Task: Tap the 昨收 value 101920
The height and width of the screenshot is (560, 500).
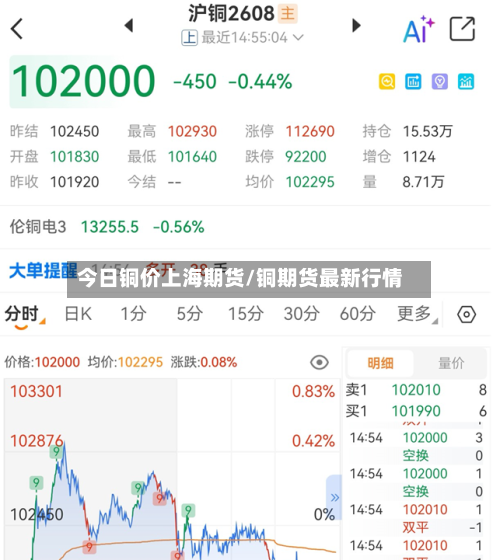Action: pos(74,182)
